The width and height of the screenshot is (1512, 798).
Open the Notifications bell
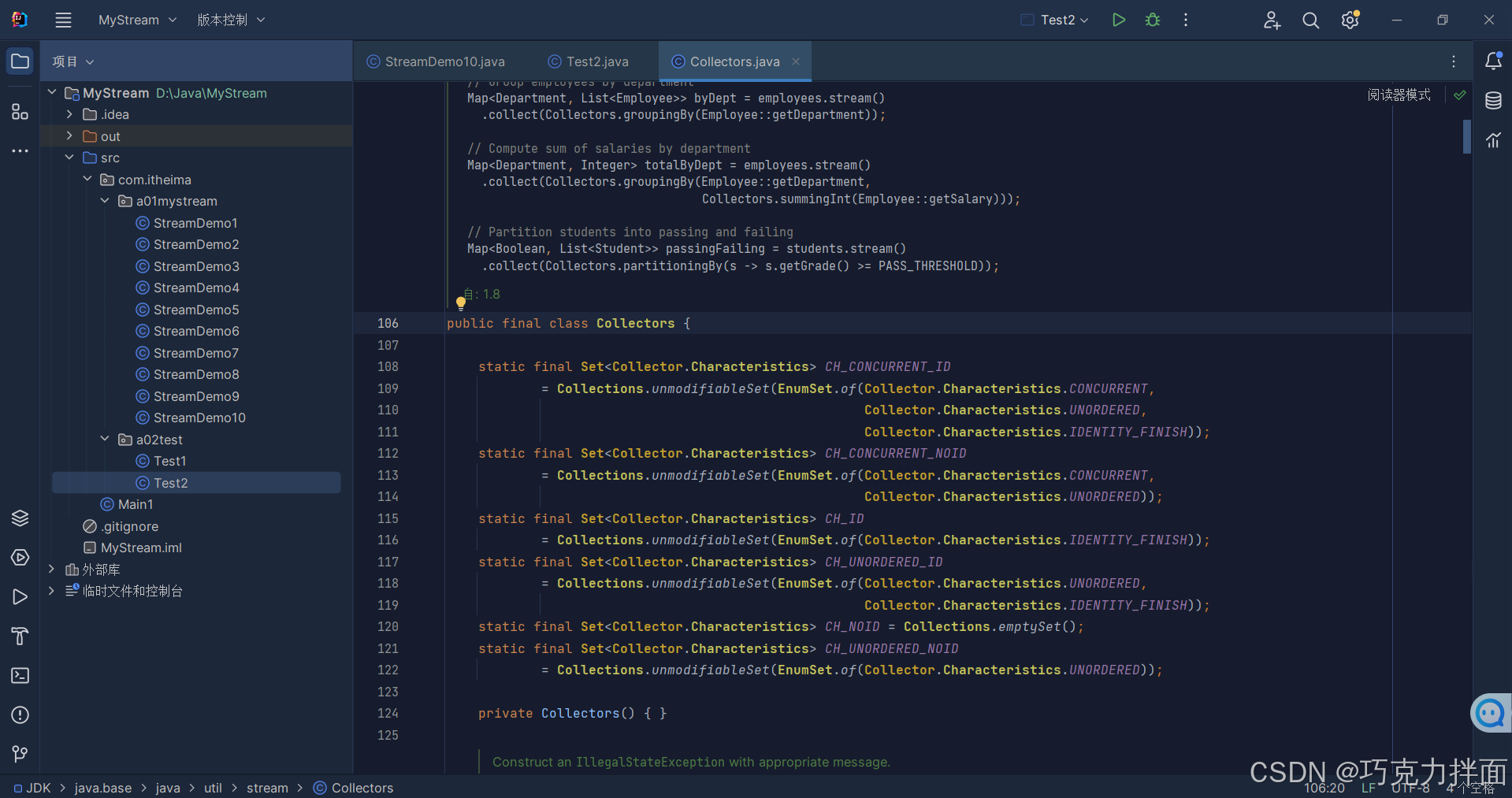point(1493,61)
